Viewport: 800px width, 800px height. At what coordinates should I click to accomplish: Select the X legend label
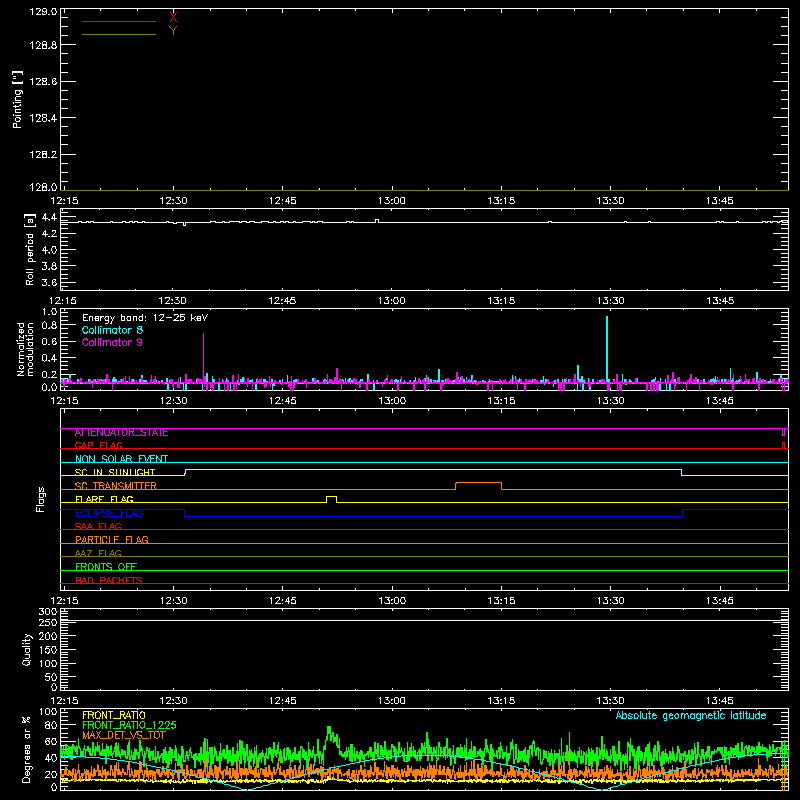pos(173,18)
